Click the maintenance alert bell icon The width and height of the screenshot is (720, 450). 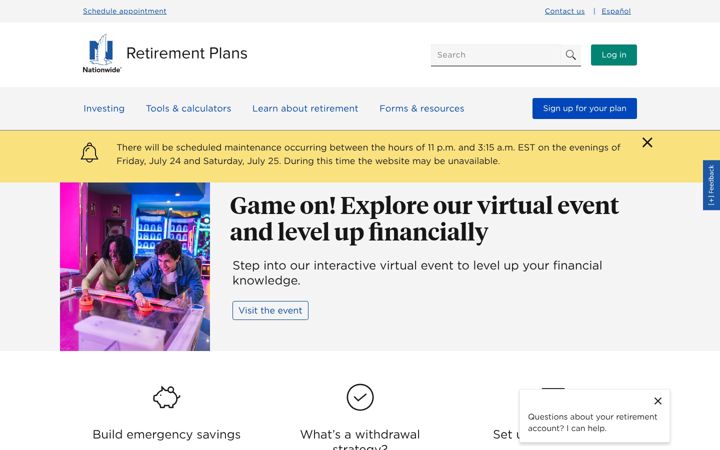point(90,152)
